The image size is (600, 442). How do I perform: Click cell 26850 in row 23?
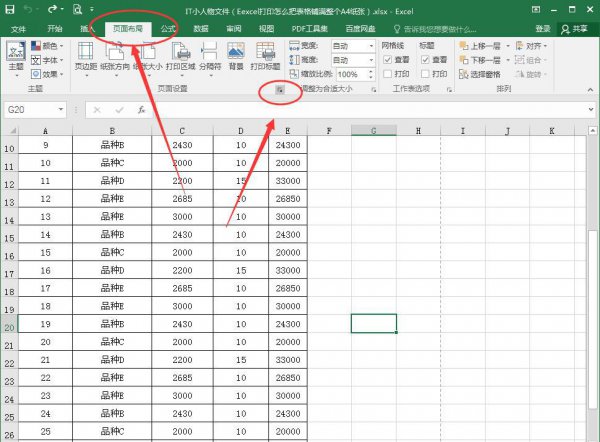[288, 378]
